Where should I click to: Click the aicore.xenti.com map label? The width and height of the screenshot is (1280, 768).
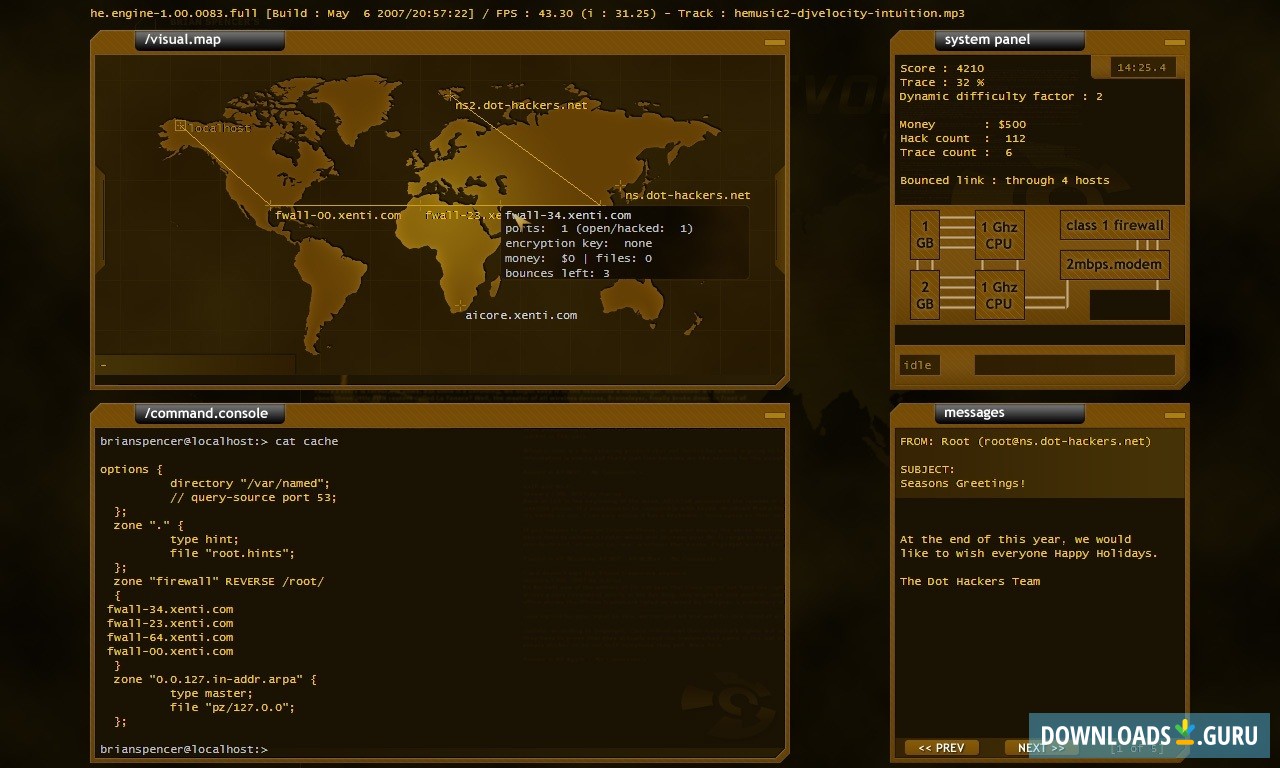pos(521,315)
